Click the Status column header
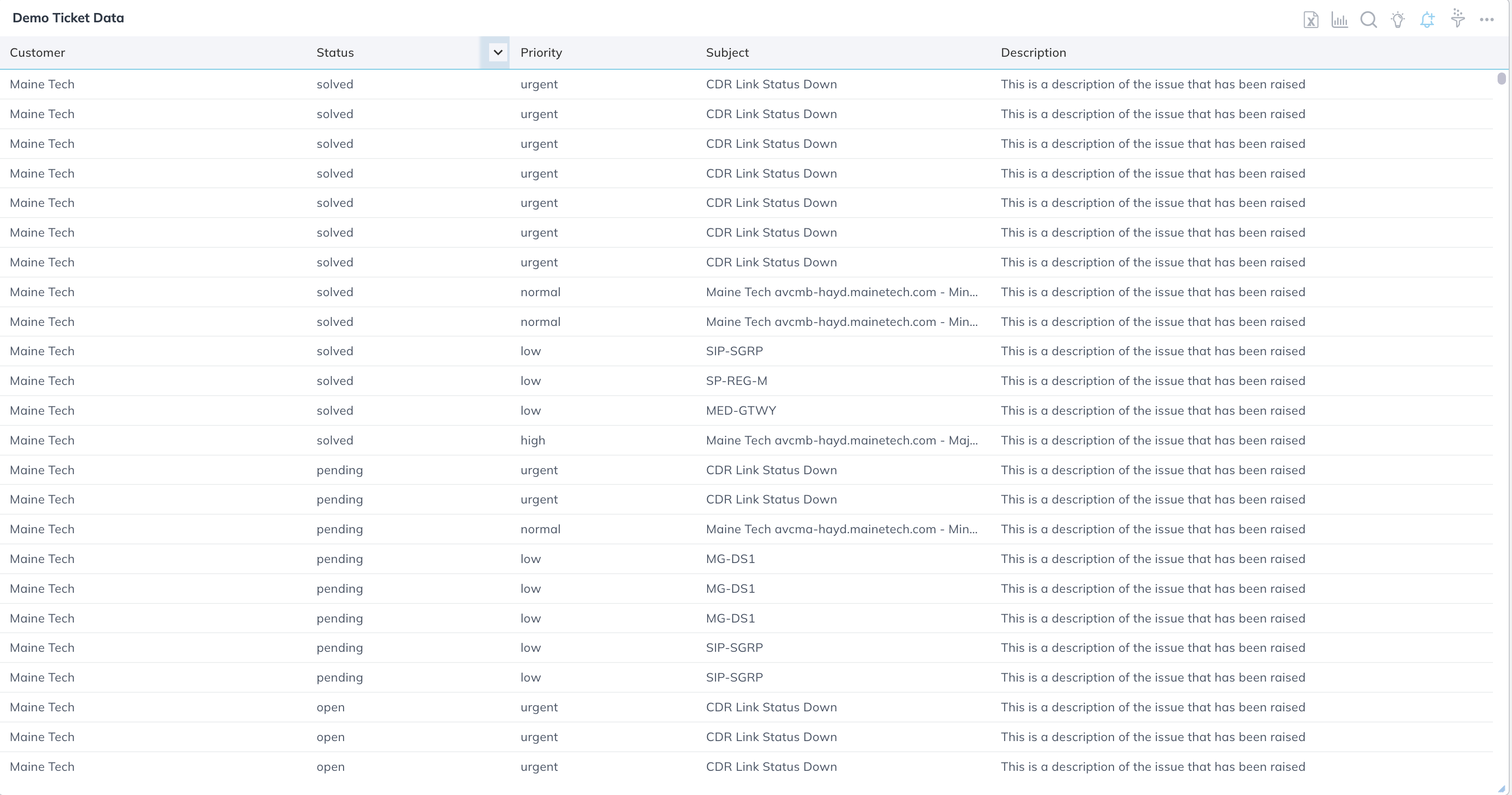The width and height of the screenshot is (1512, 795). point(335,53)
